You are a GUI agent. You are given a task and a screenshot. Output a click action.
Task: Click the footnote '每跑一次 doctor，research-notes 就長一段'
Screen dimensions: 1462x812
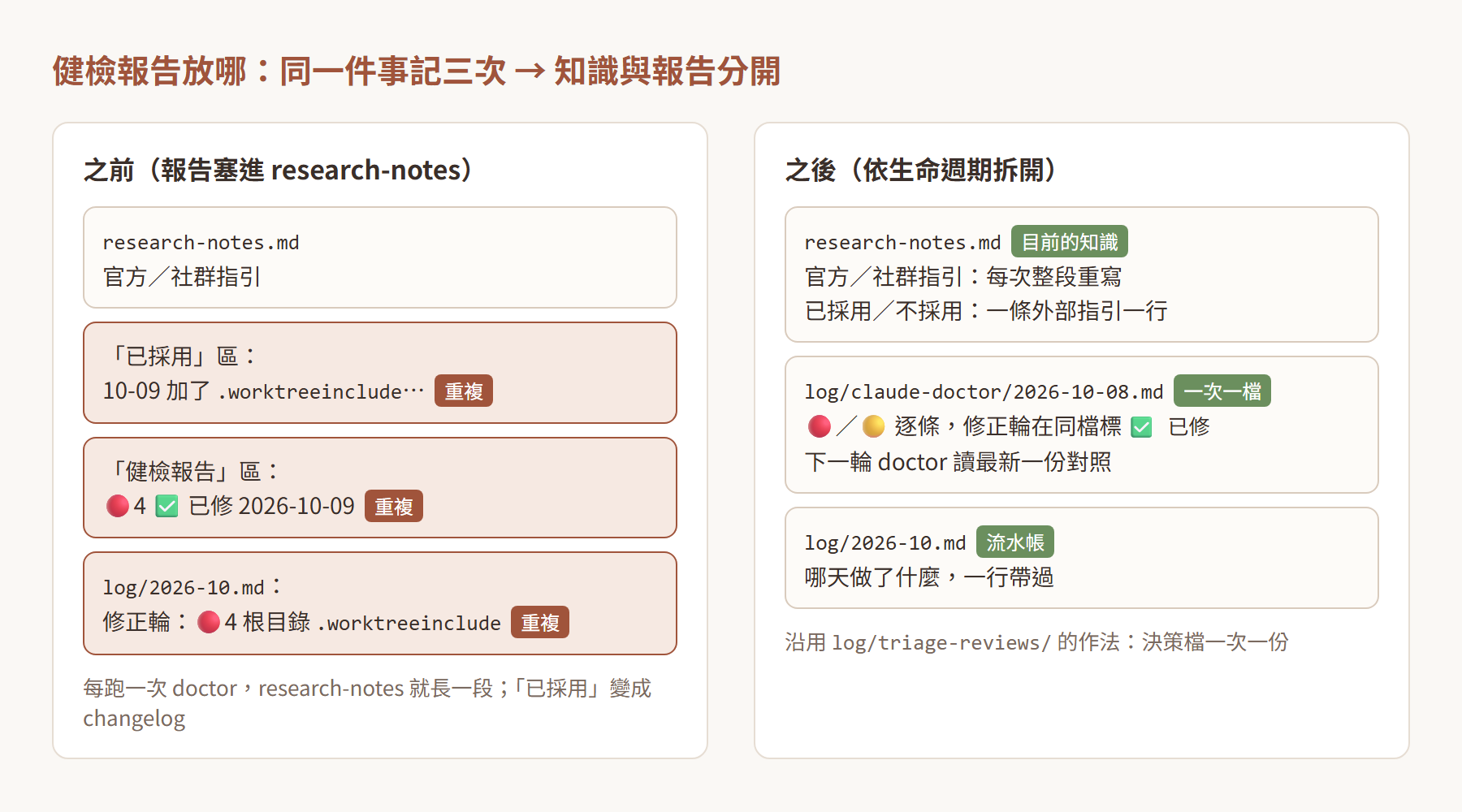288,689
